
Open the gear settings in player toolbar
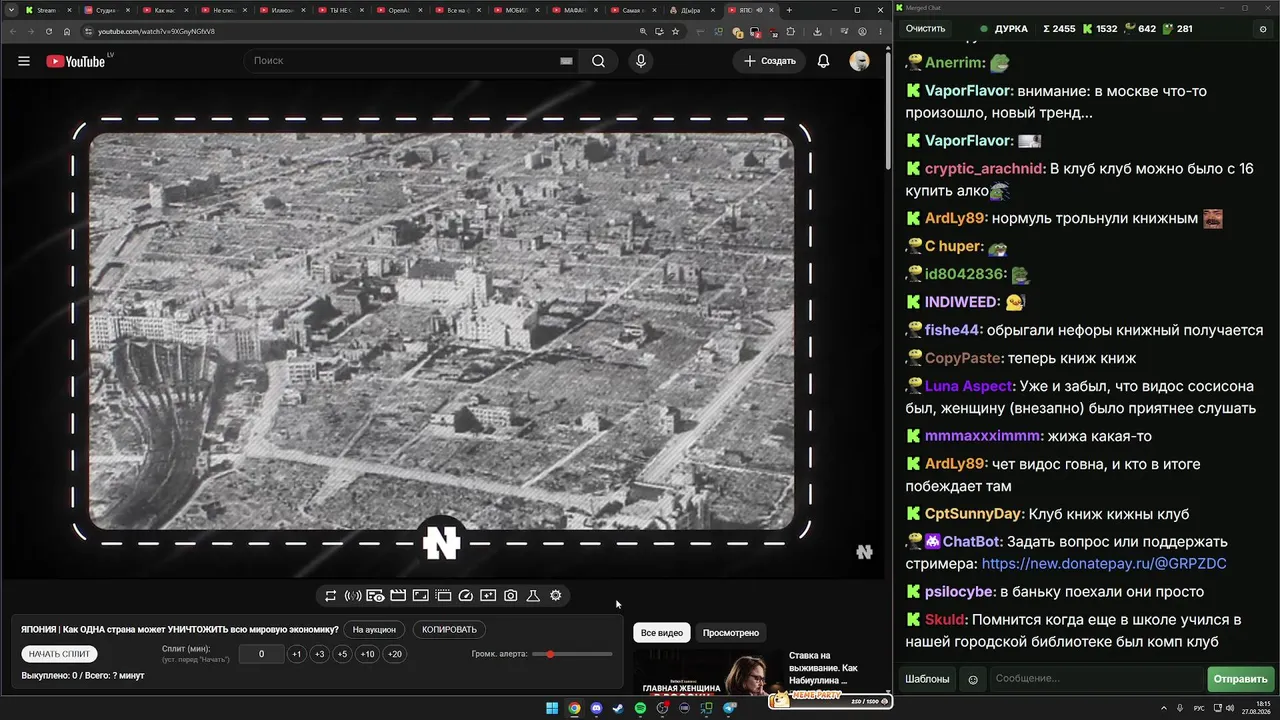pyautogui.click(x=556, y=596)
